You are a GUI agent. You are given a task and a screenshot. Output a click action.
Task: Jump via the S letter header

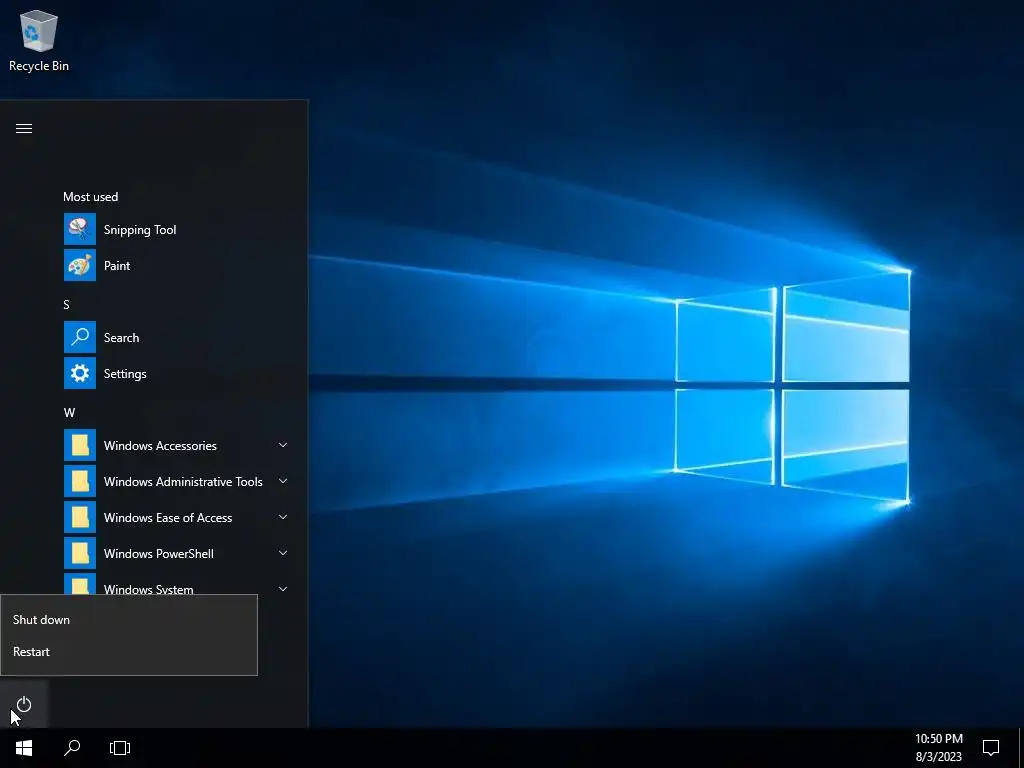point(66,304)
